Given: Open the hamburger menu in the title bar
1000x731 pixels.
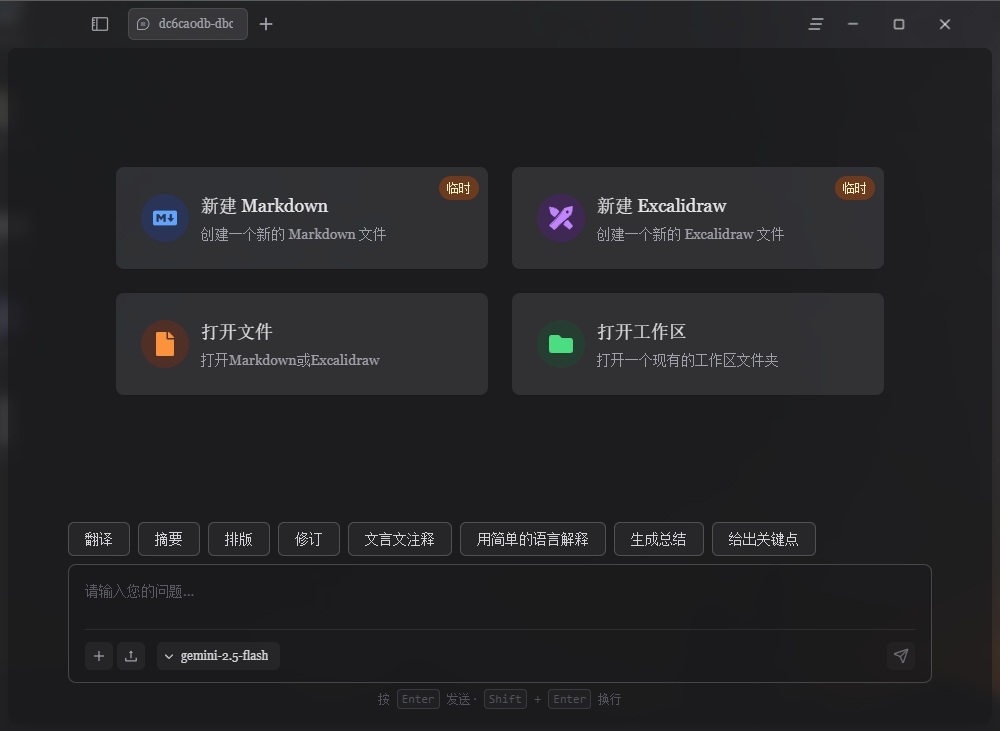Looking at the screenshot, I should point(815,23).
